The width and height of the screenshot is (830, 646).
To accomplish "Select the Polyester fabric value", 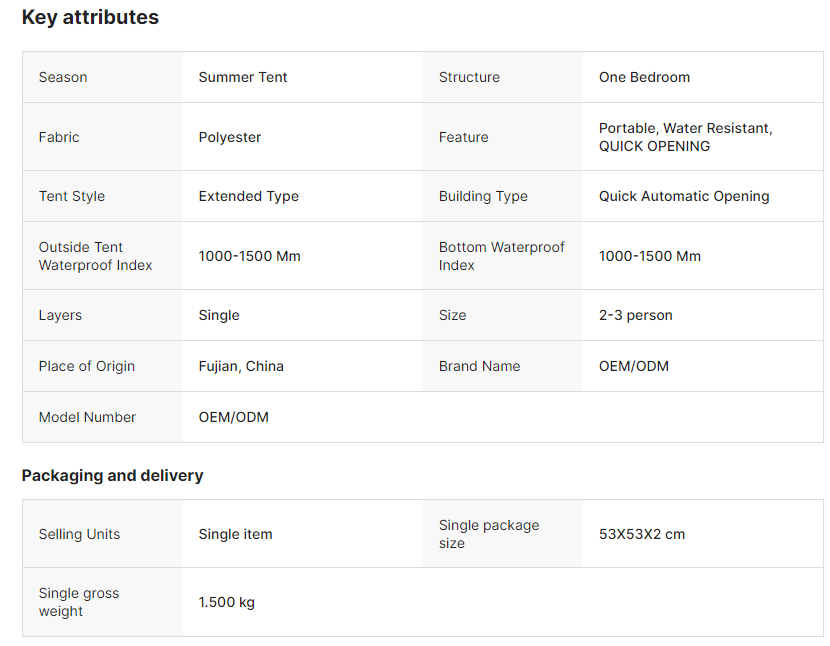I will [230, 137].
